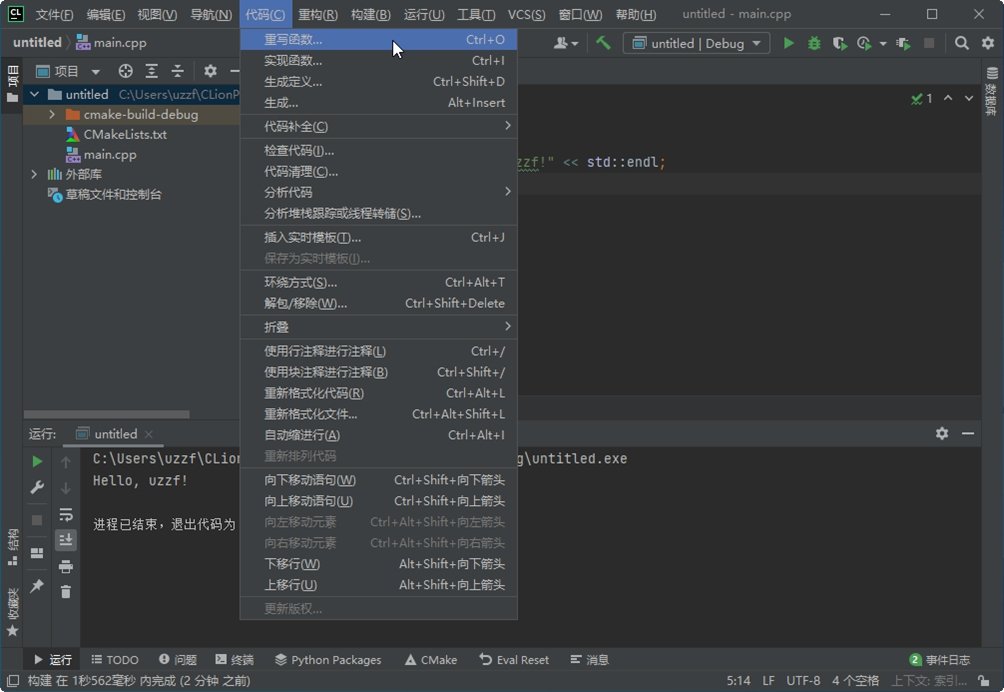Rerun program in Run panel

click(37, 461)
